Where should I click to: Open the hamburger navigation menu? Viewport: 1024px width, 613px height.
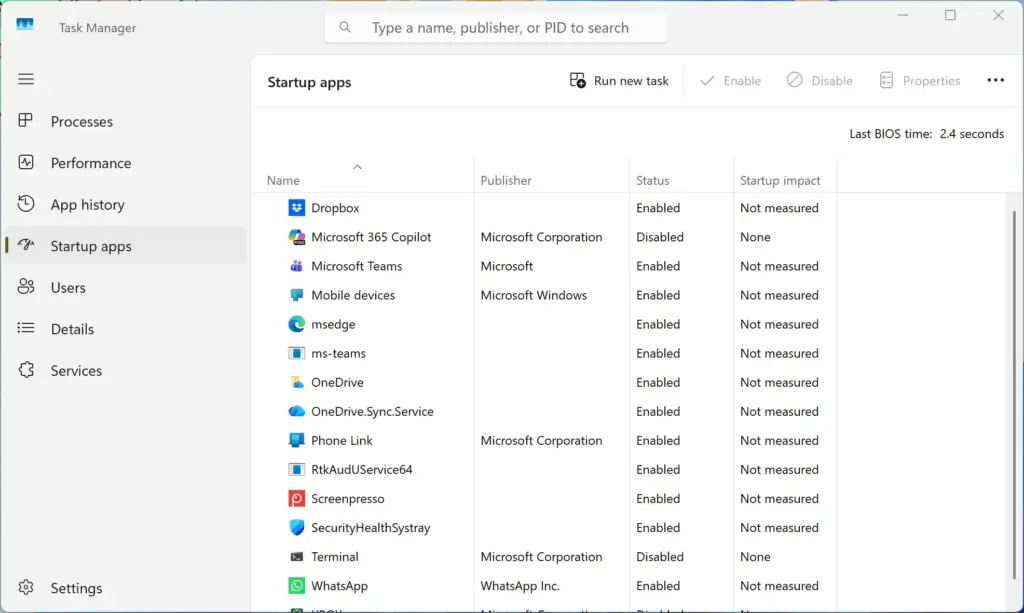coord(26,79)
